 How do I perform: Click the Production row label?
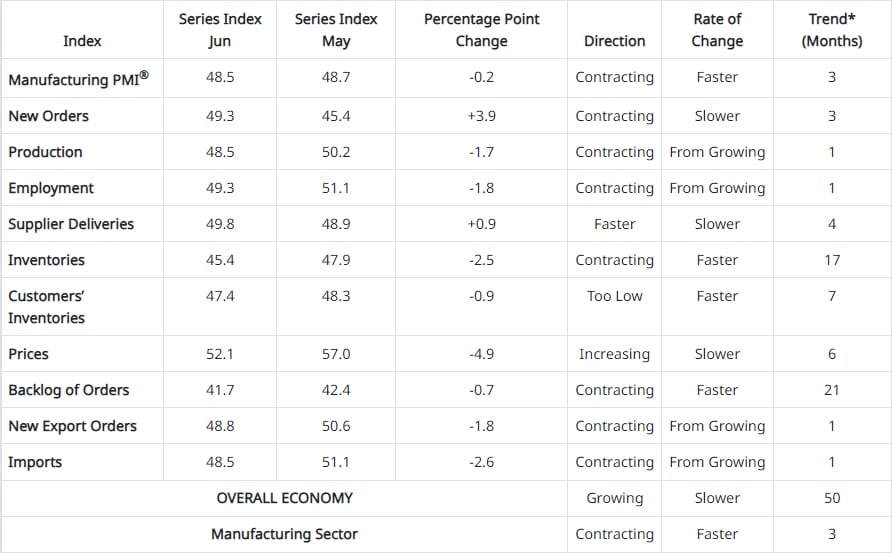[x=45, y=152]
